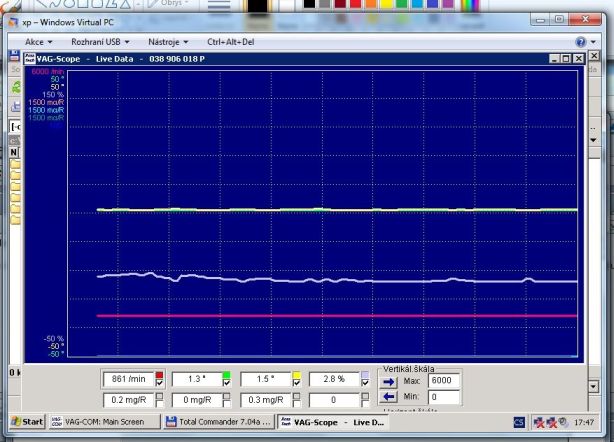Minimize the Windows Virtual PC window
Screen dimensions: 614x442
tap(540, 20)
